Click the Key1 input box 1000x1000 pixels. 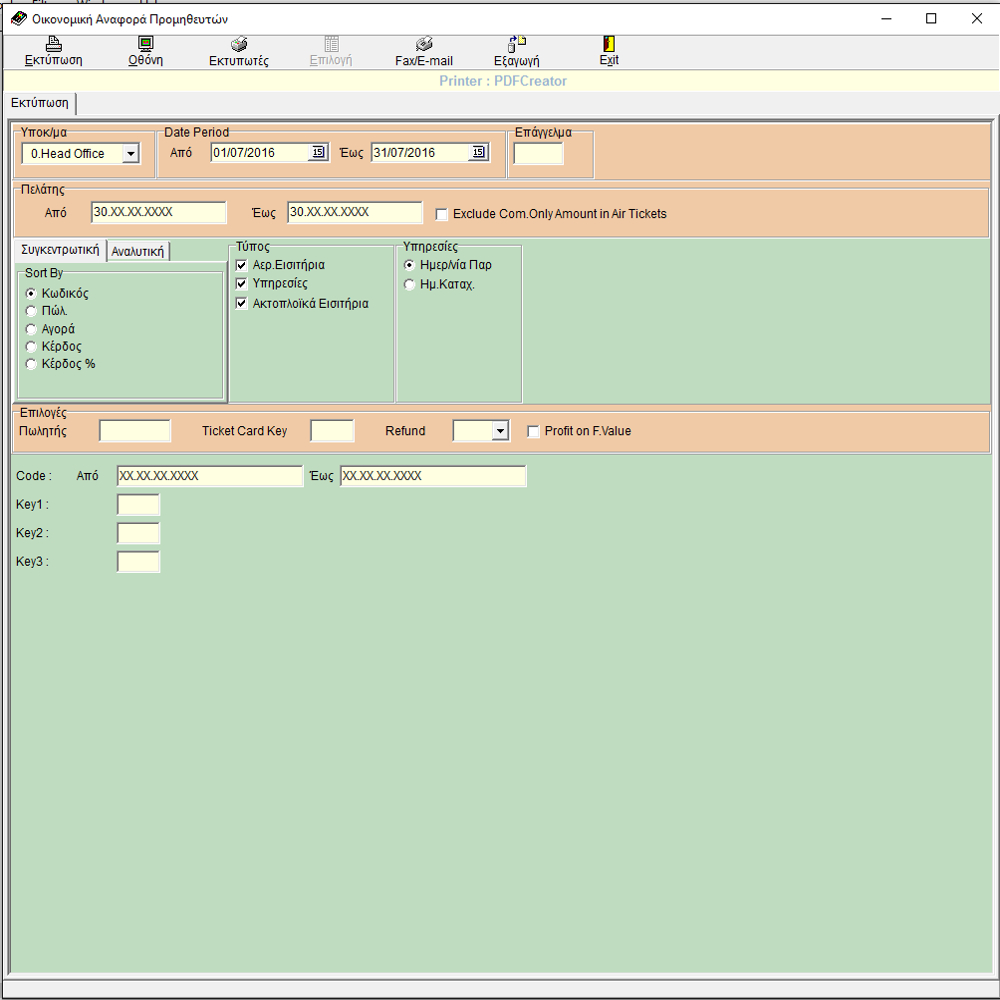[x=138, y=505]
